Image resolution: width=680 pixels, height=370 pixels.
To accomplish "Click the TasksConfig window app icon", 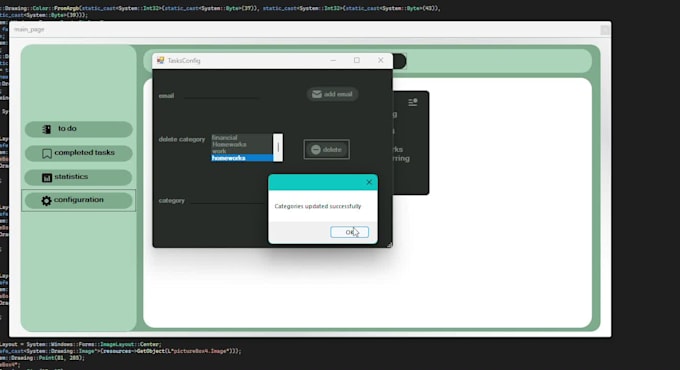I will [x=160, y=60].
